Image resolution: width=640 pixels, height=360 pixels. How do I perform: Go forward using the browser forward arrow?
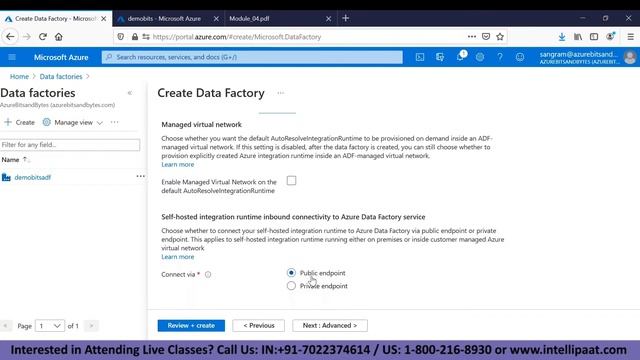[27, 37]
